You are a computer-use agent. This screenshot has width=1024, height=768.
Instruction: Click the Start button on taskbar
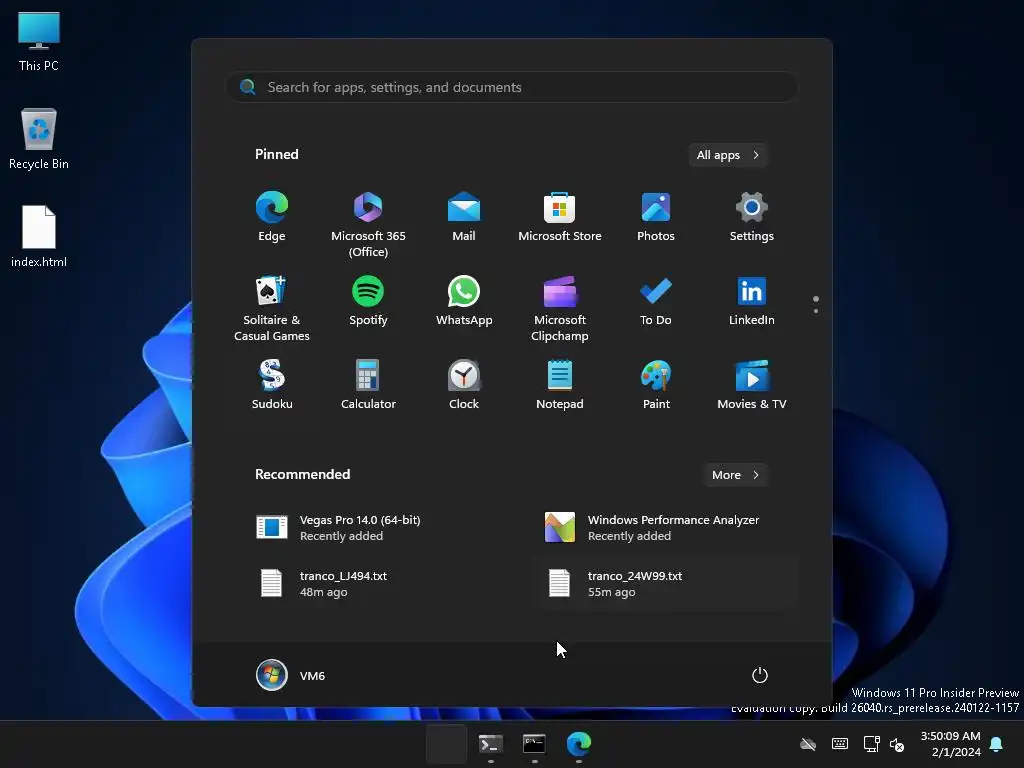pyautogui.click(x=446, y=744)
